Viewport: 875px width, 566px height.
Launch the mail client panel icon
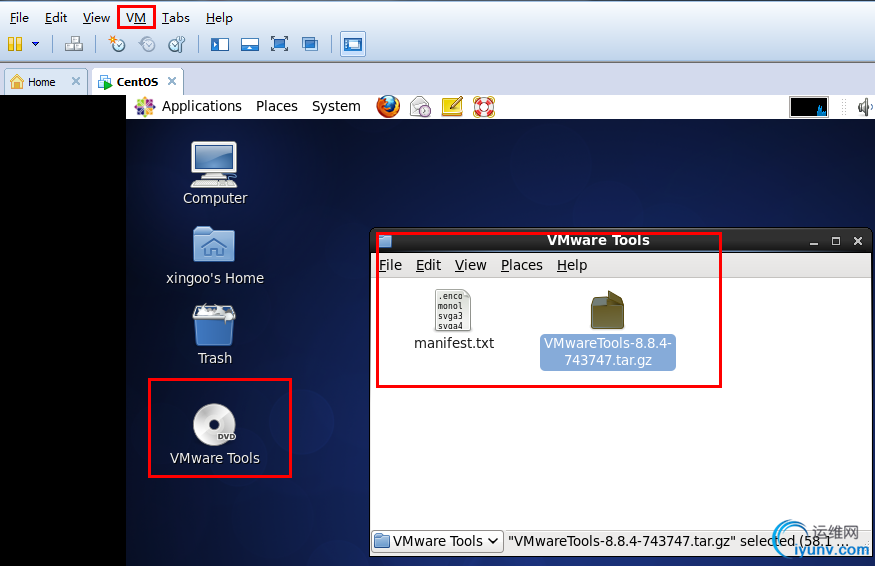click(420, 106)
